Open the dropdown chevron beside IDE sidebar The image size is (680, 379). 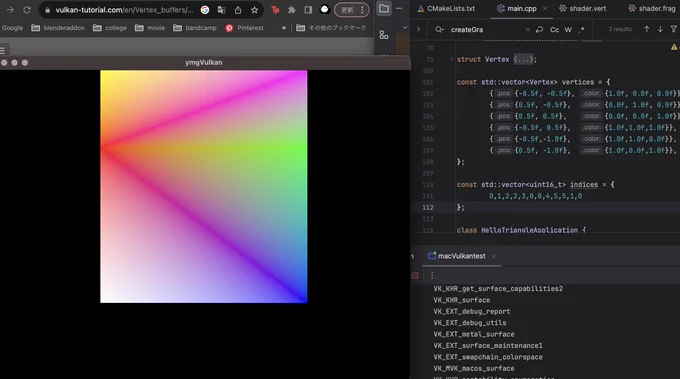405,28
